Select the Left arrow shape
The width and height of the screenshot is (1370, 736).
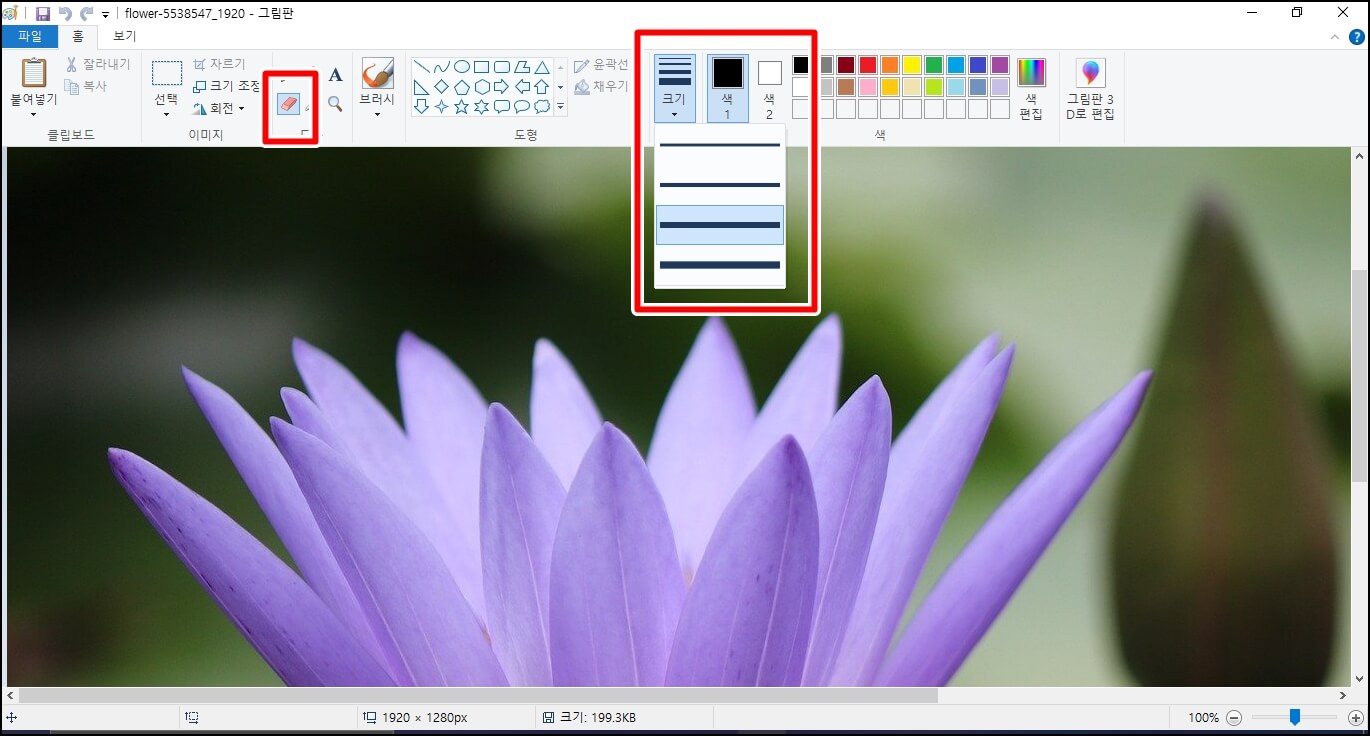tap(522, 87)
